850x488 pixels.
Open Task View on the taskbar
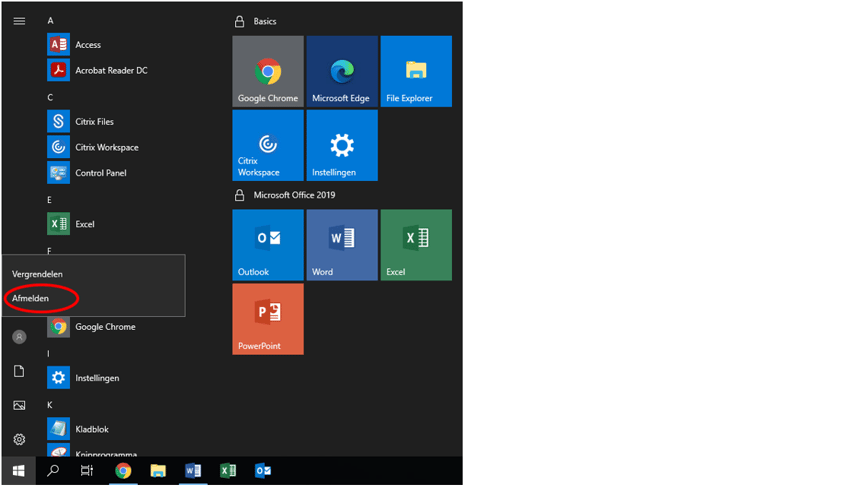click(87, 471)
